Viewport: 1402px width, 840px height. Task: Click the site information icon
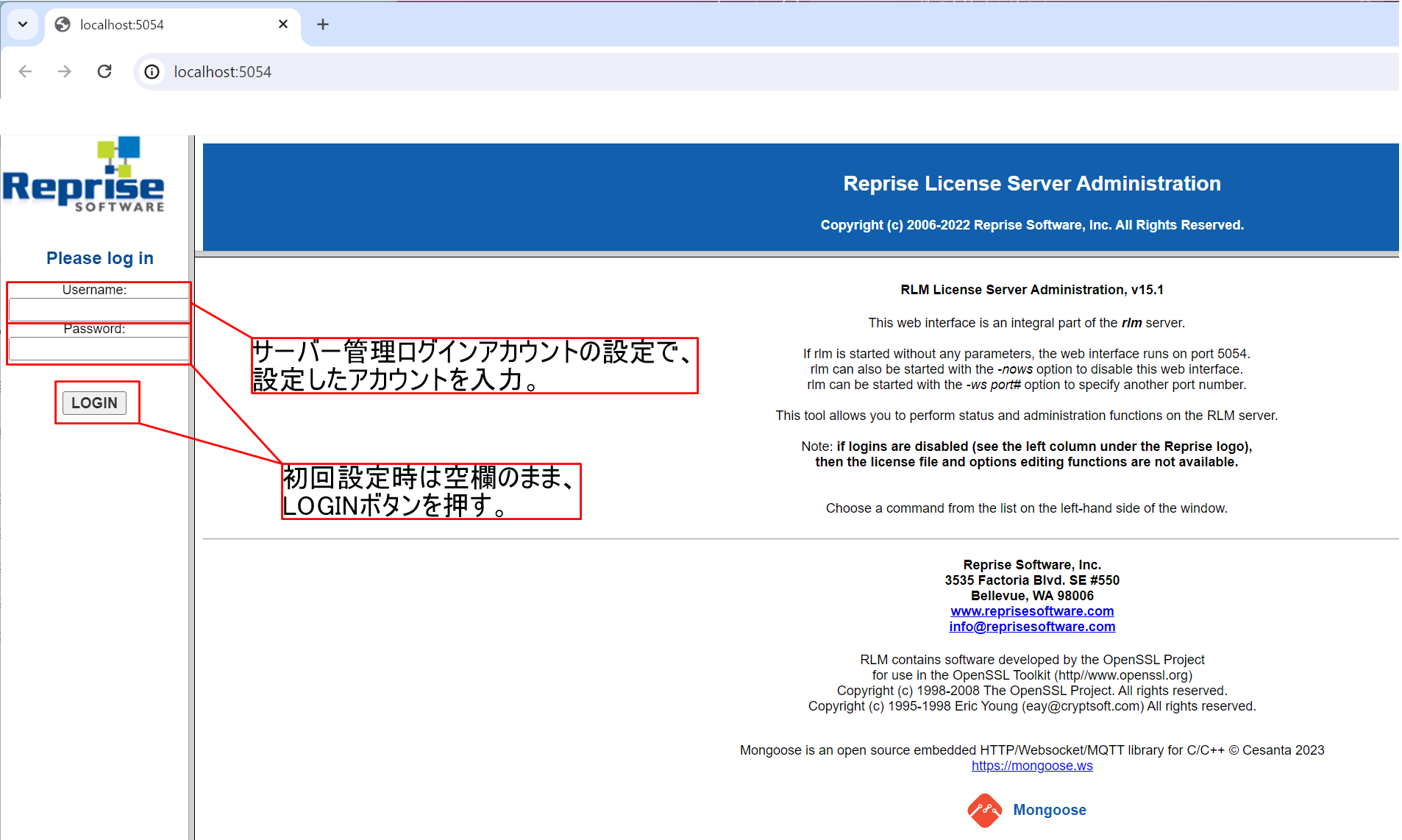pyautogui.click(x=152, y=71)
